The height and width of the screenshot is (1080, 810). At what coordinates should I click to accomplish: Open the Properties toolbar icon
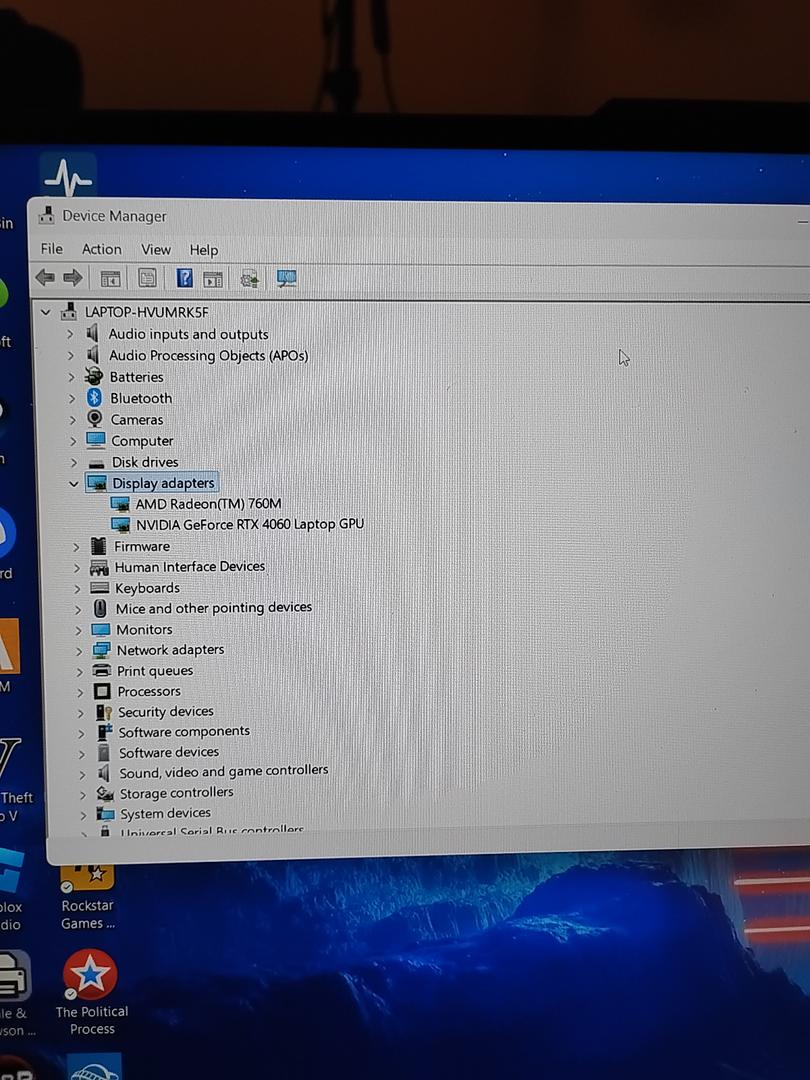click(x=147, y=278)
